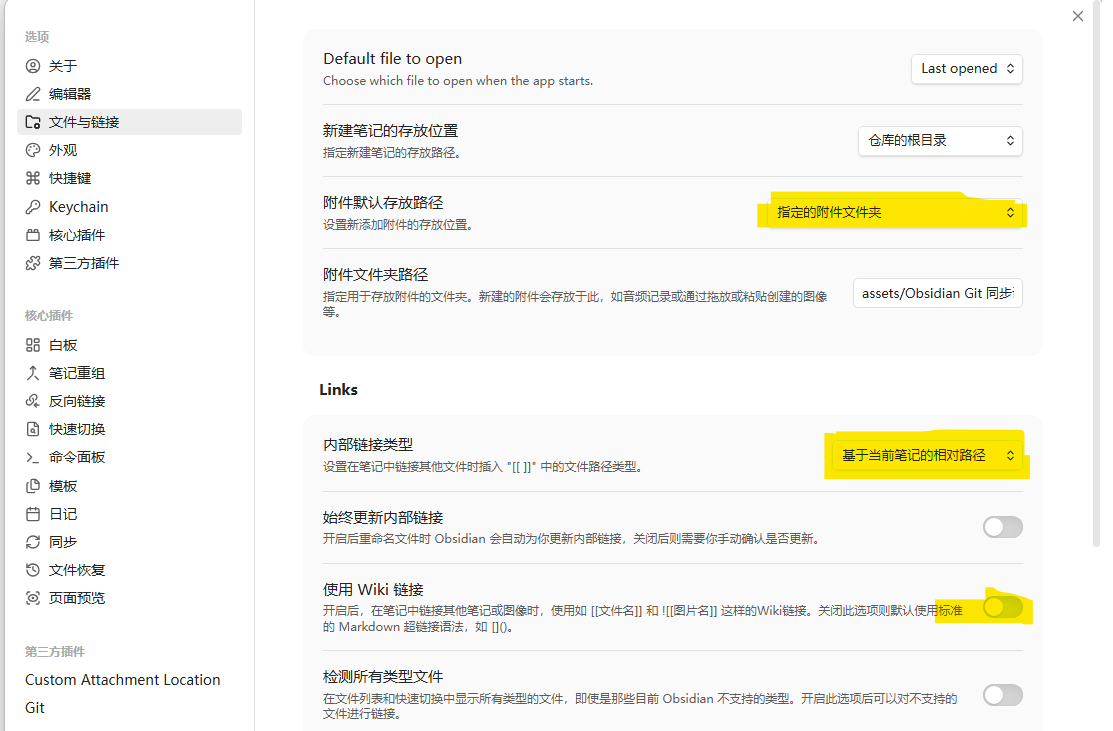This screenshot has height=731, width=1113.
Task: Open the 快捷键 settings section
Action: [63, 177]
